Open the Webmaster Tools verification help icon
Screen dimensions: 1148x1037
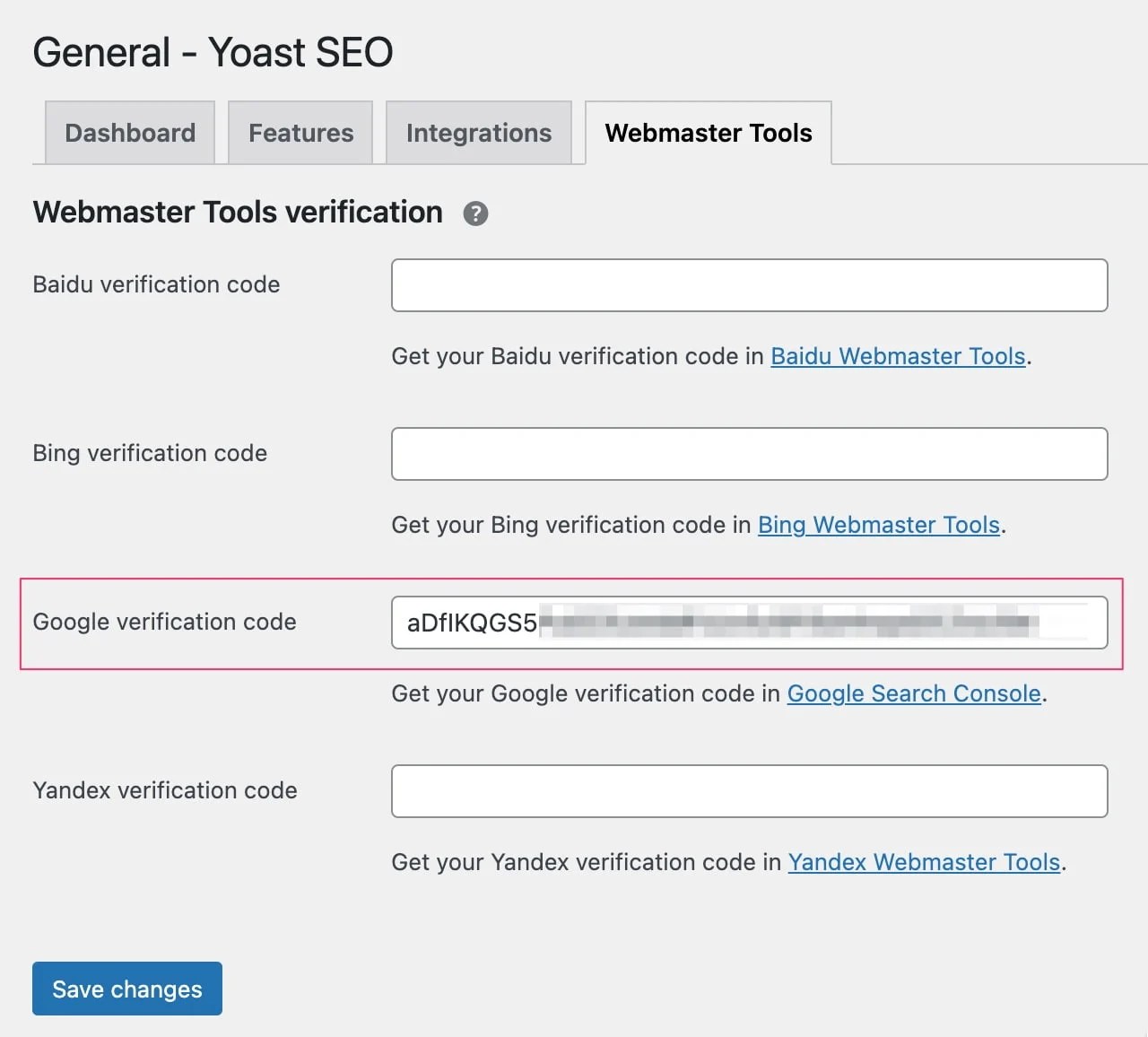[475, 213]
